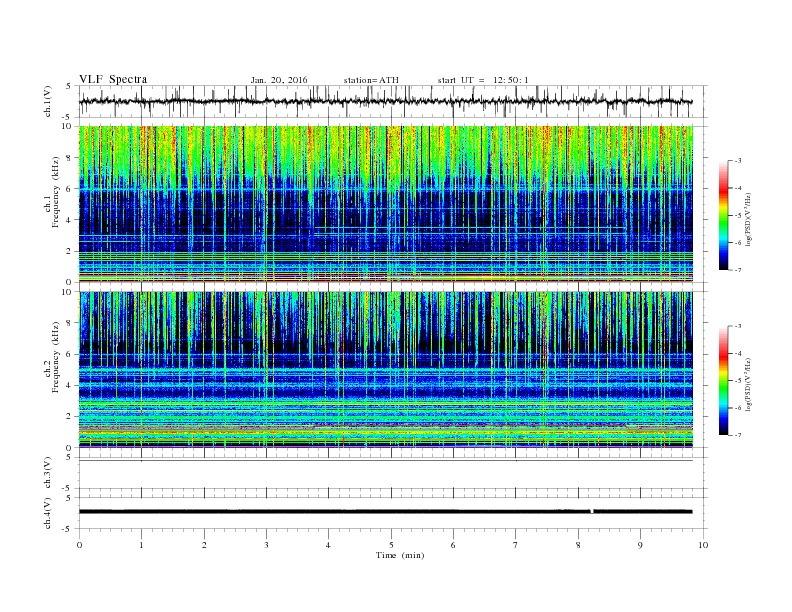The image size is (792, 612).
Task: Click the ch.2 spectrogram color bar
Action: click(723, 381)
